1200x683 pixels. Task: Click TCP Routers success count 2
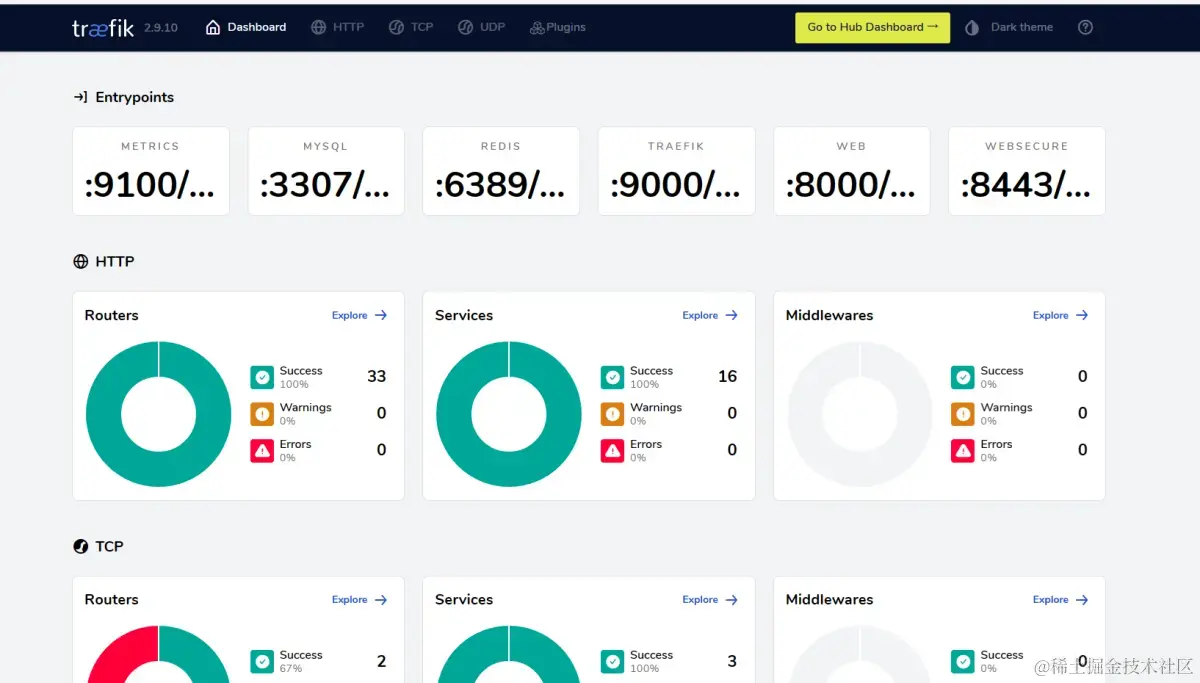pos(381,661)
